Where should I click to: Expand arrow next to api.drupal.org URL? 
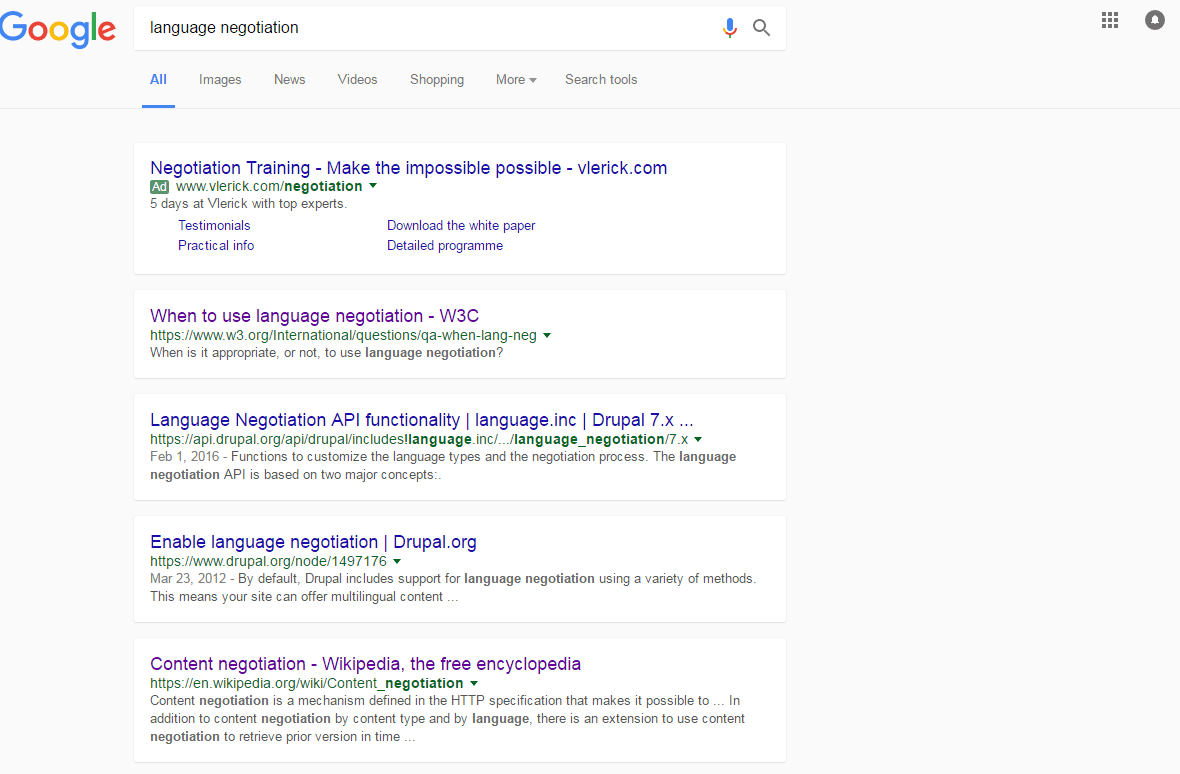point(698,439)
